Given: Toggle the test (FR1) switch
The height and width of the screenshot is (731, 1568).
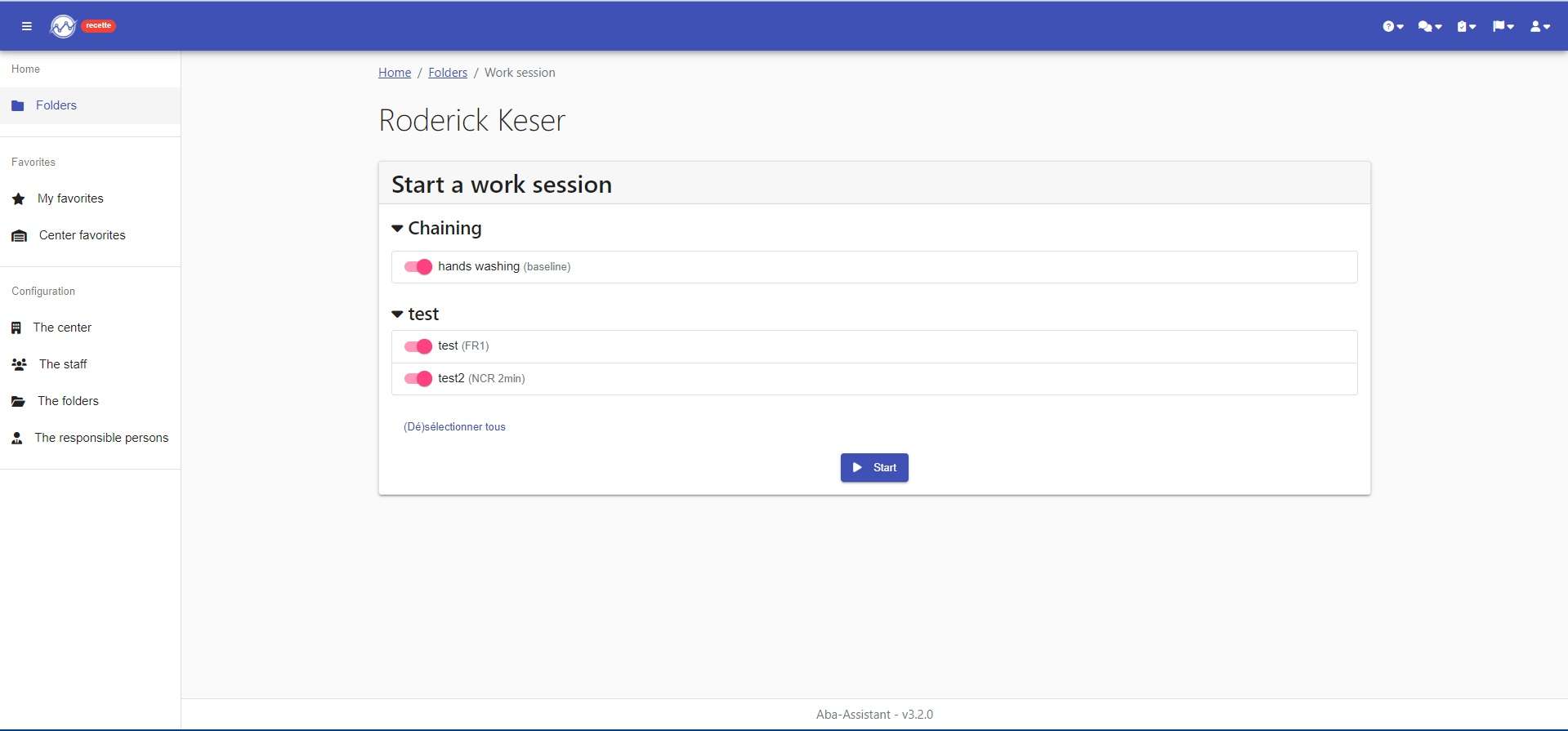Looking at the screenshot, I should point(418,346).
